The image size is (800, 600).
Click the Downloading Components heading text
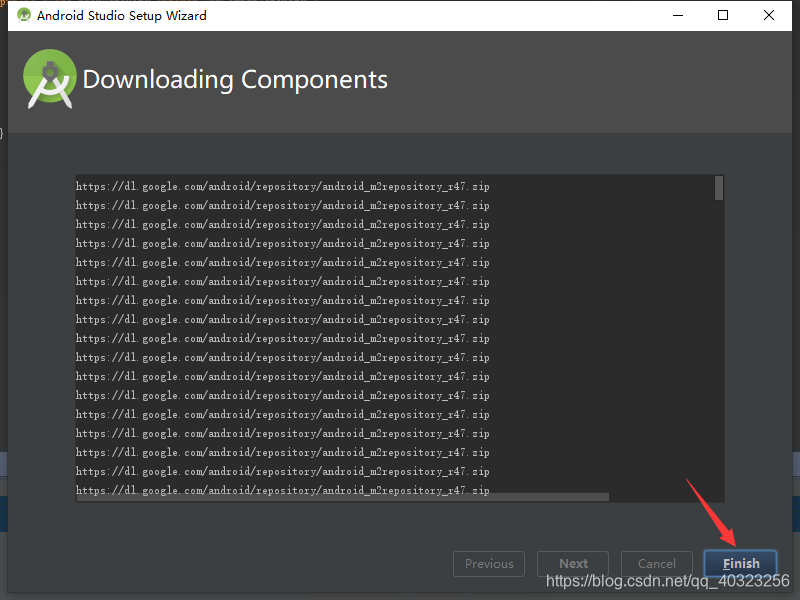[235, 80]
